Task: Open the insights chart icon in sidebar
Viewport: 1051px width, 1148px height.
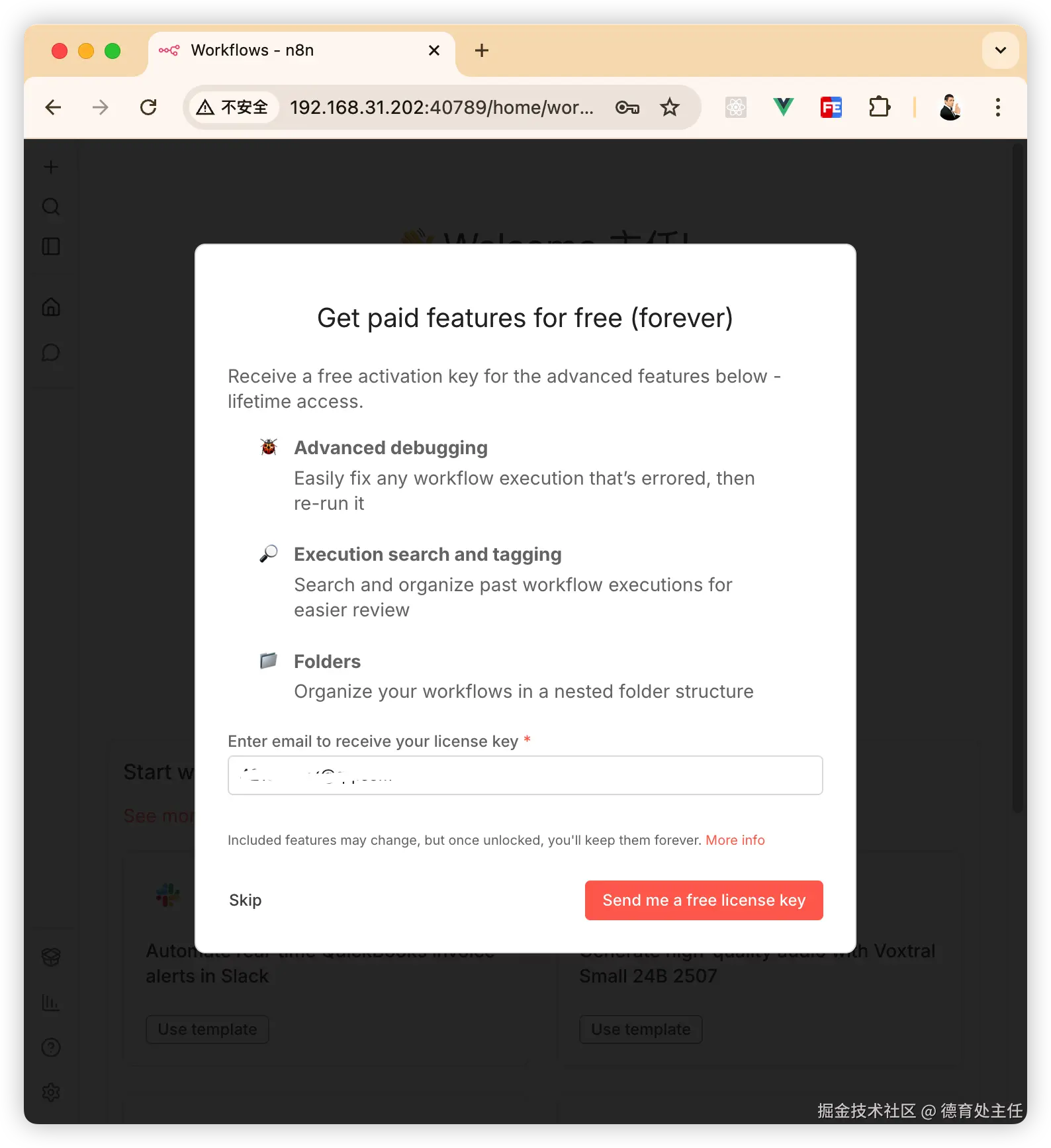Action: [x=51, y=1002]
